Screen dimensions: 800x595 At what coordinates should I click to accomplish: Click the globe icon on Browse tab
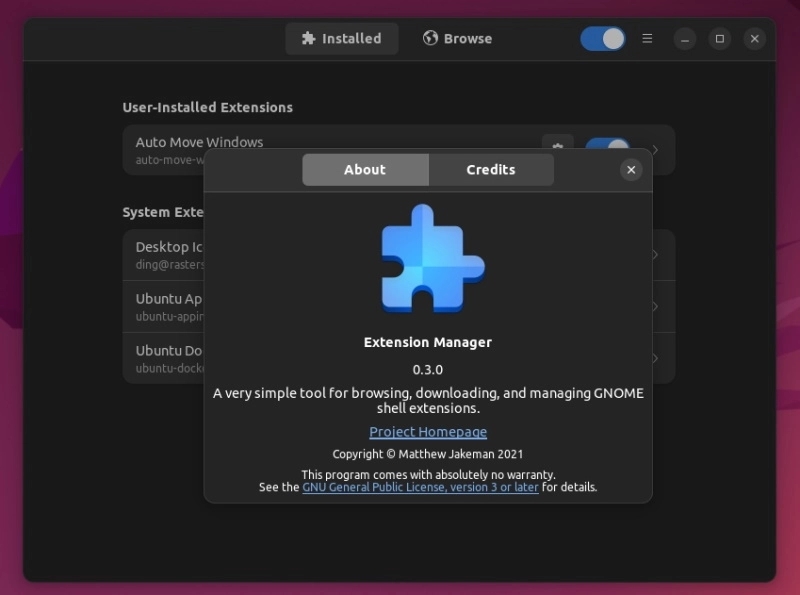point(430,38)
